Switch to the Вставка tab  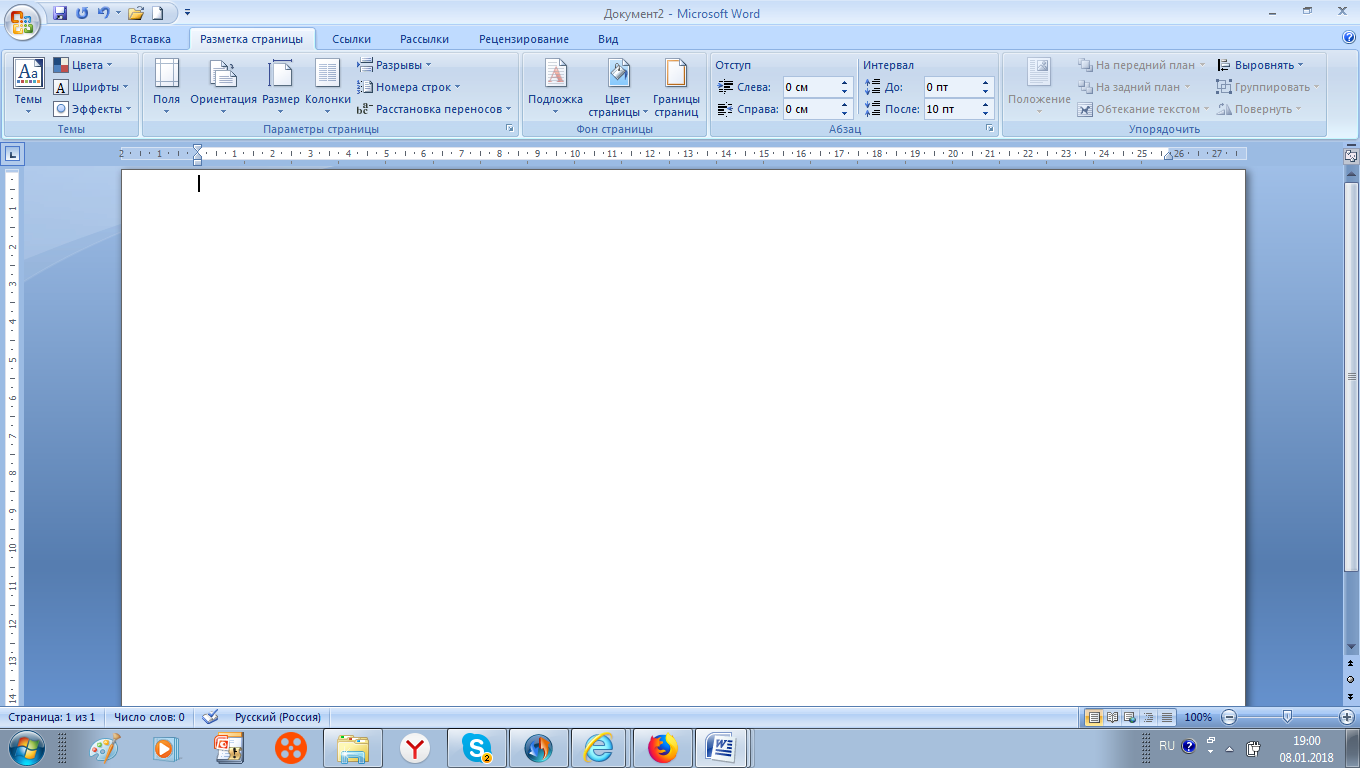151,39
